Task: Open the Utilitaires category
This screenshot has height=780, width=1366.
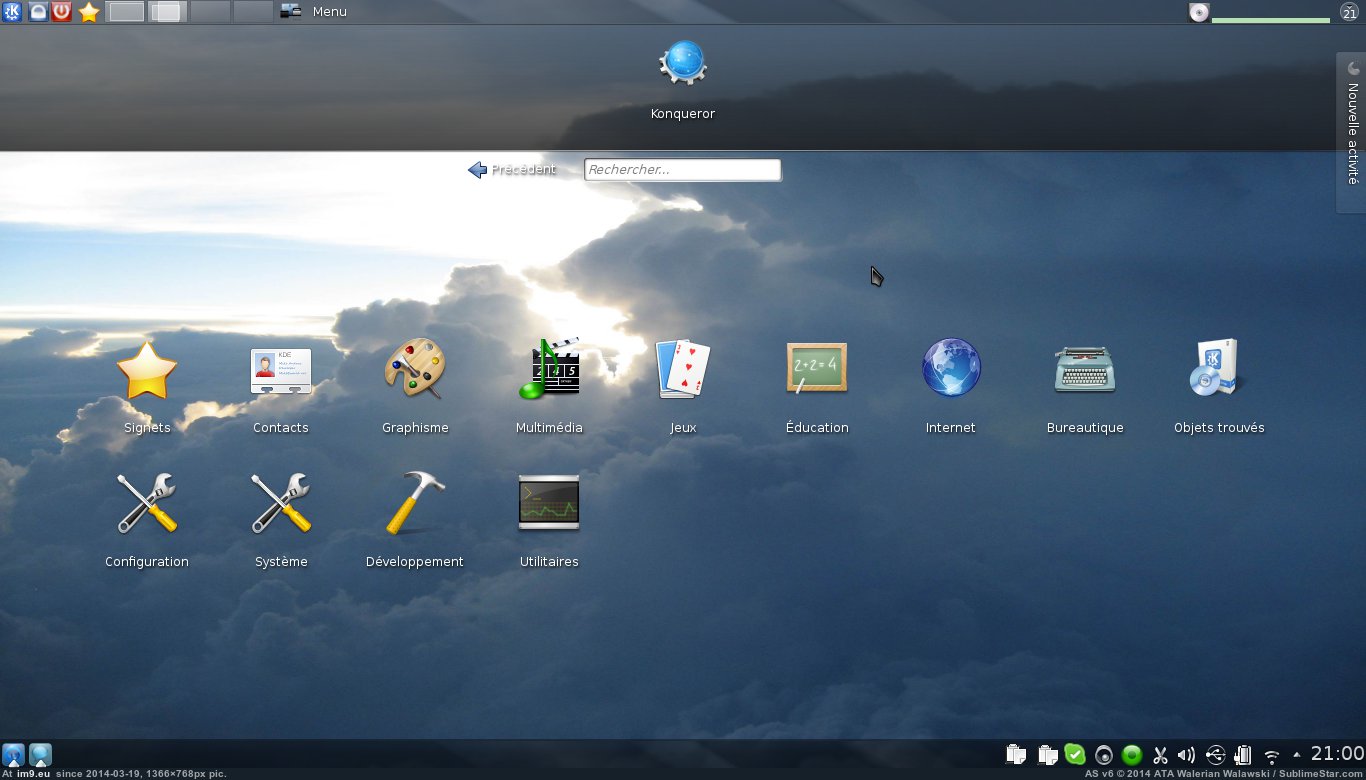Action: [548, 504]
